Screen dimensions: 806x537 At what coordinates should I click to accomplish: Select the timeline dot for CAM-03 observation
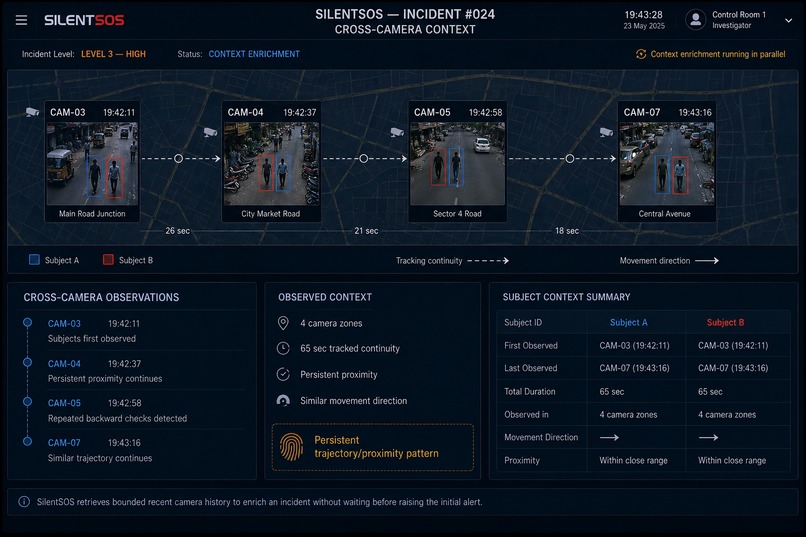coord(27,322)
